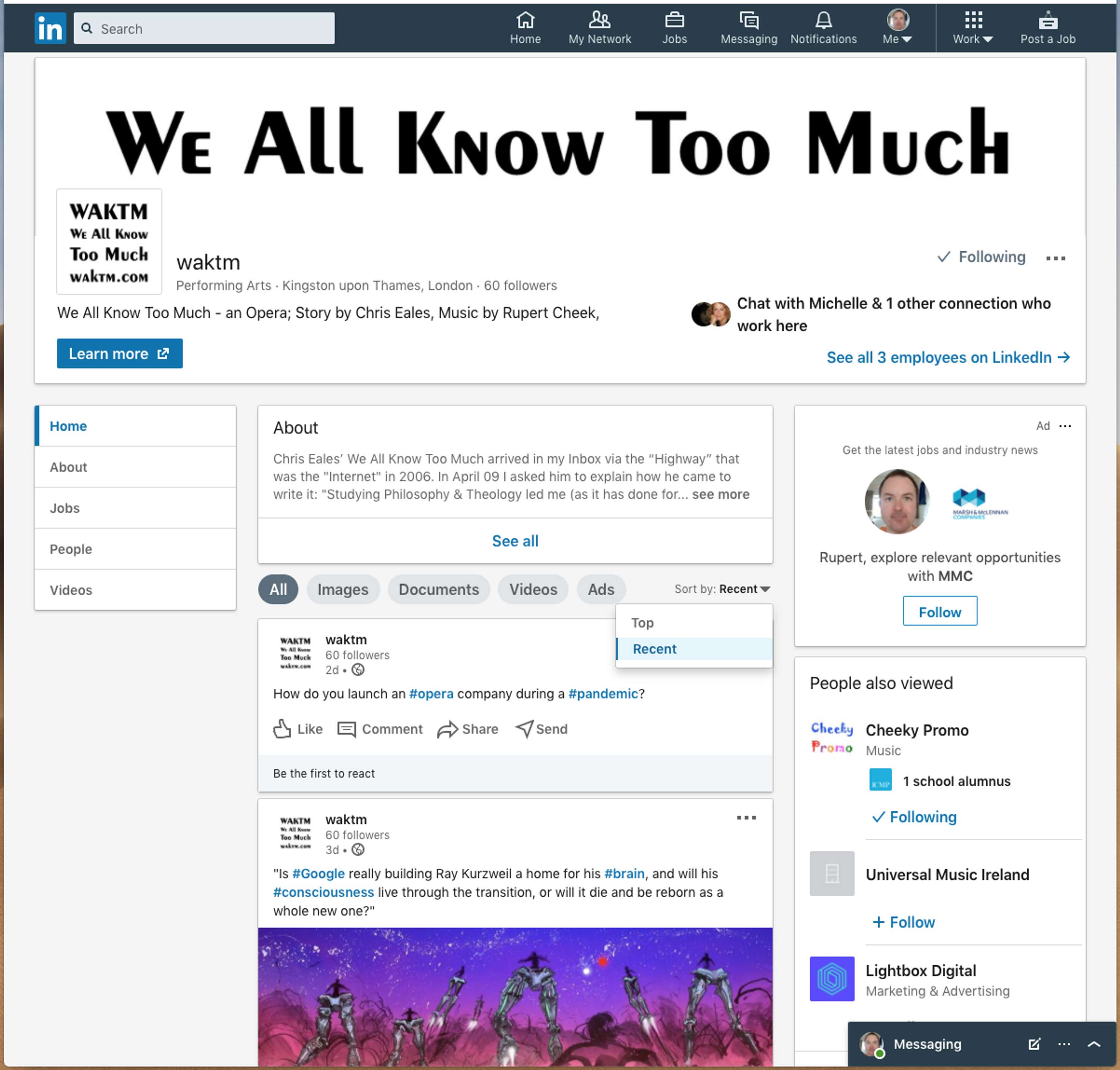Filter posts by Images
1120x1070 pixels.
coord(343,589)
